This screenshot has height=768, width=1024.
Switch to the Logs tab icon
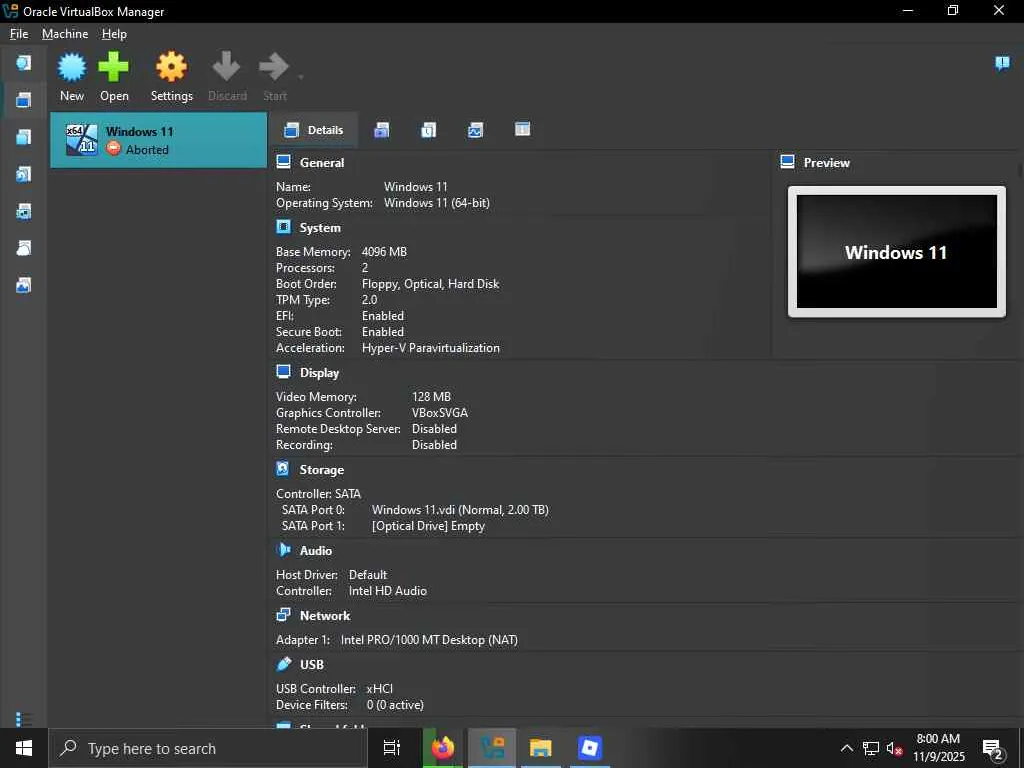coord(428,130)
